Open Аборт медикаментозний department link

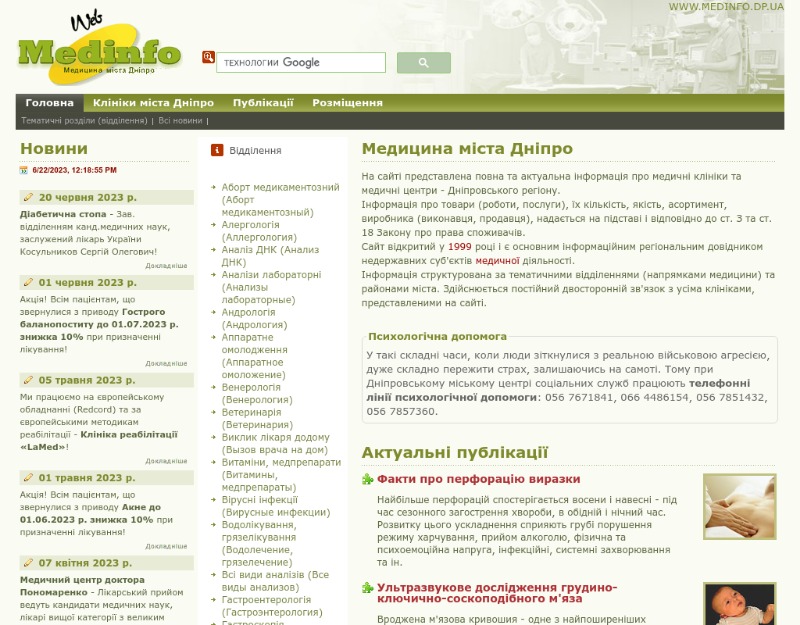click(x=280, y=199)
